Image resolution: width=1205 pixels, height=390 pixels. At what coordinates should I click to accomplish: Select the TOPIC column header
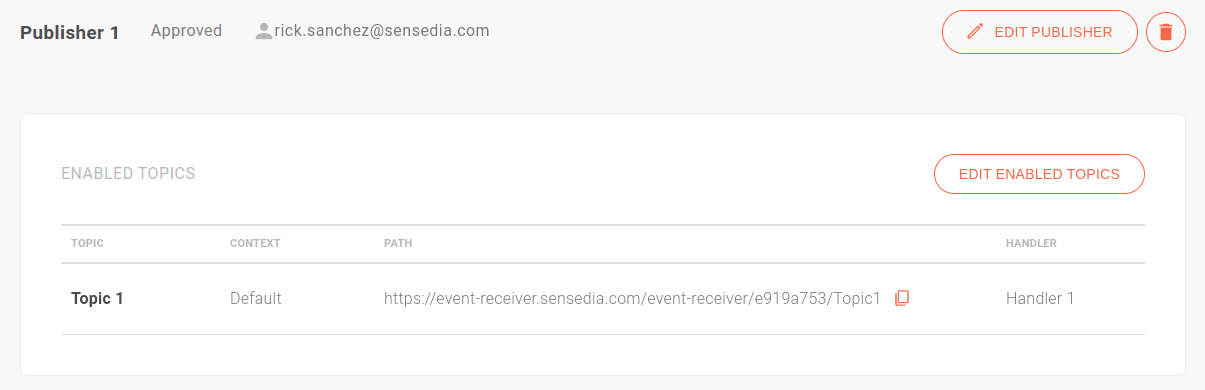tap(87, 243)
